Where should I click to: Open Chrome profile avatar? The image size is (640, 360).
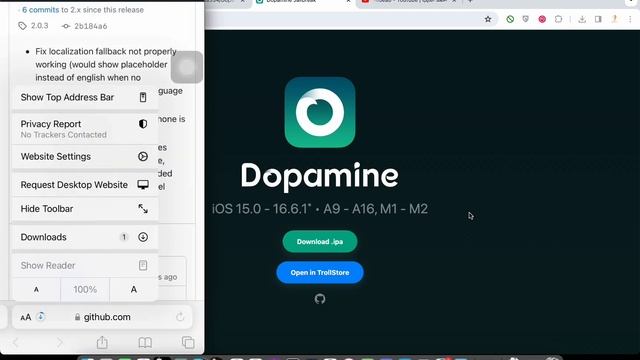(614, 19)
